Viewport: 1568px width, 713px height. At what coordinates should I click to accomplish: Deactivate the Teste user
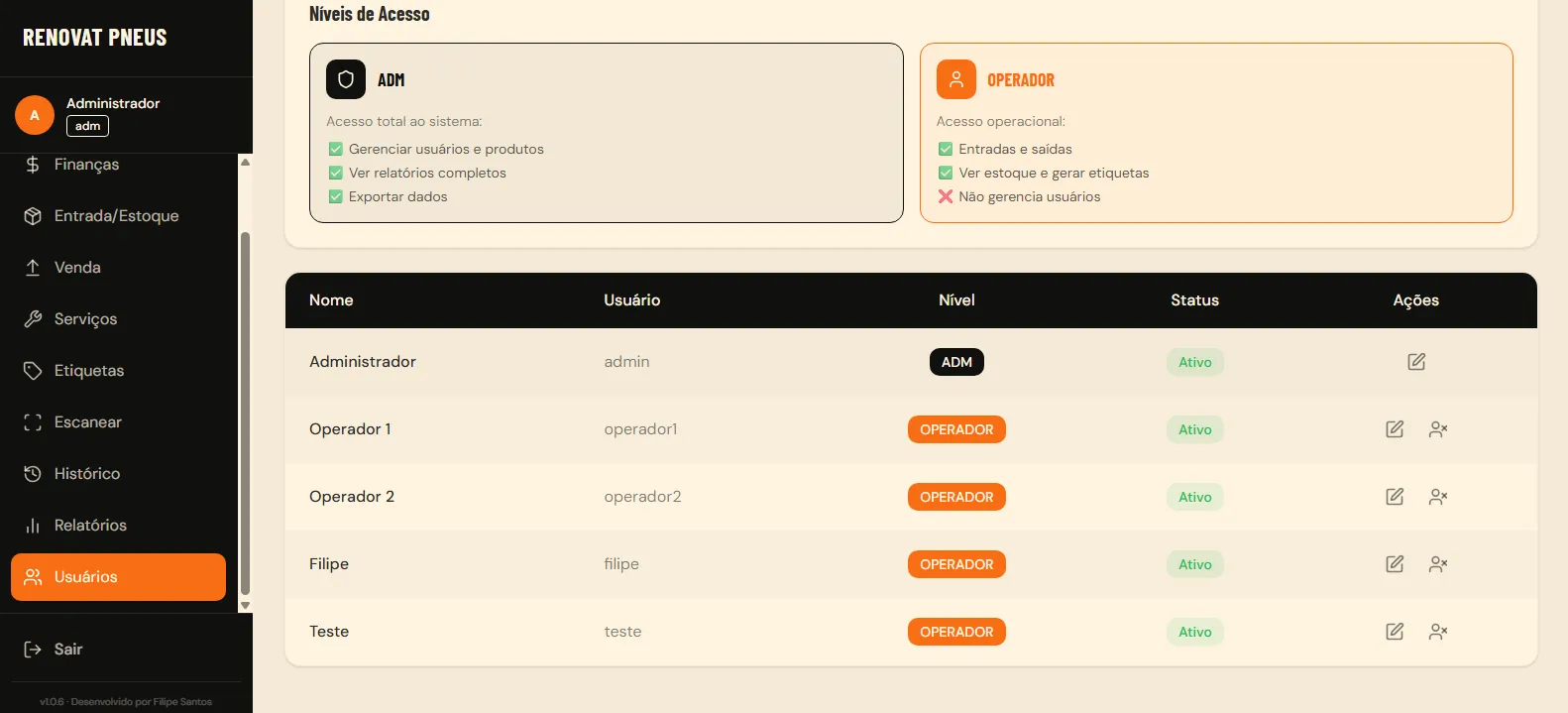1438,632
